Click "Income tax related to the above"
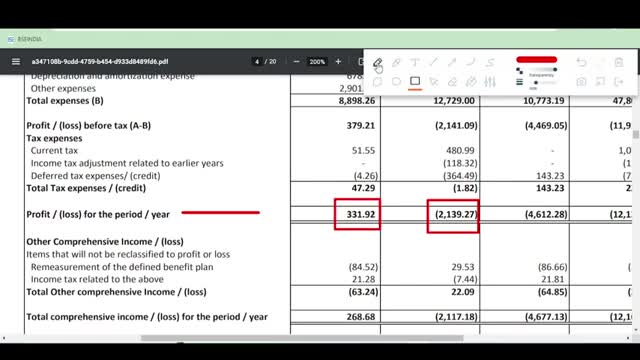This screenshot has height=360, width=640. [97, 279]
